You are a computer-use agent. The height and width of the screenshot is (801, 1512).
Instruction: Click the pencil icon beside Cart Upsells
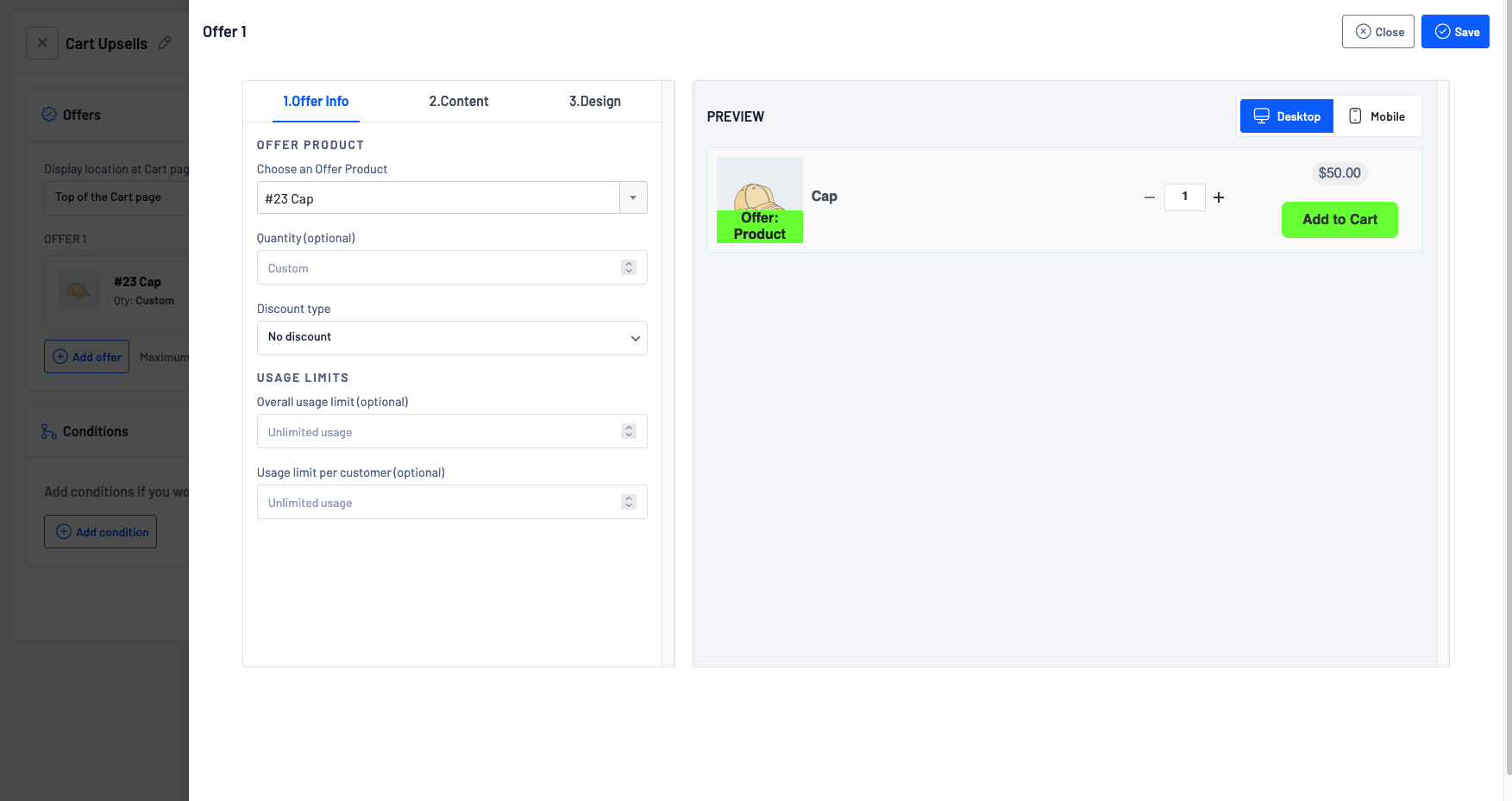[x=165, y=42]
